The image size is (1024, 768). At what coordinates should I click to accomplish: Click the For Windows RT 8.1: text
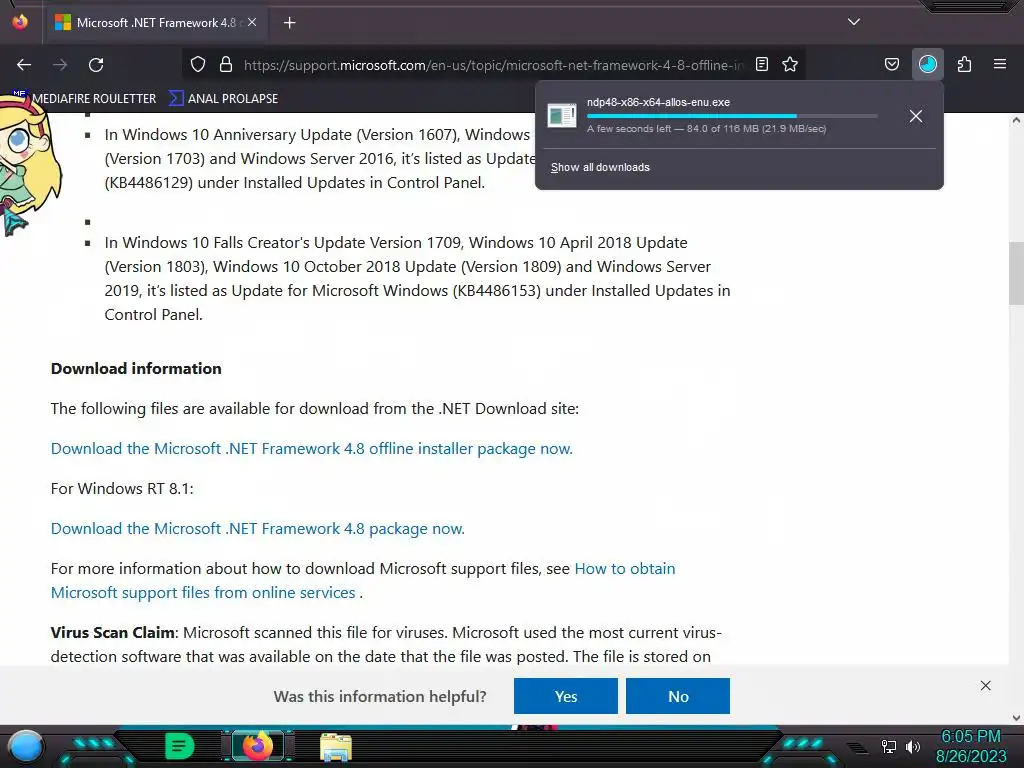pyautogui.click(x=122, y=488)
